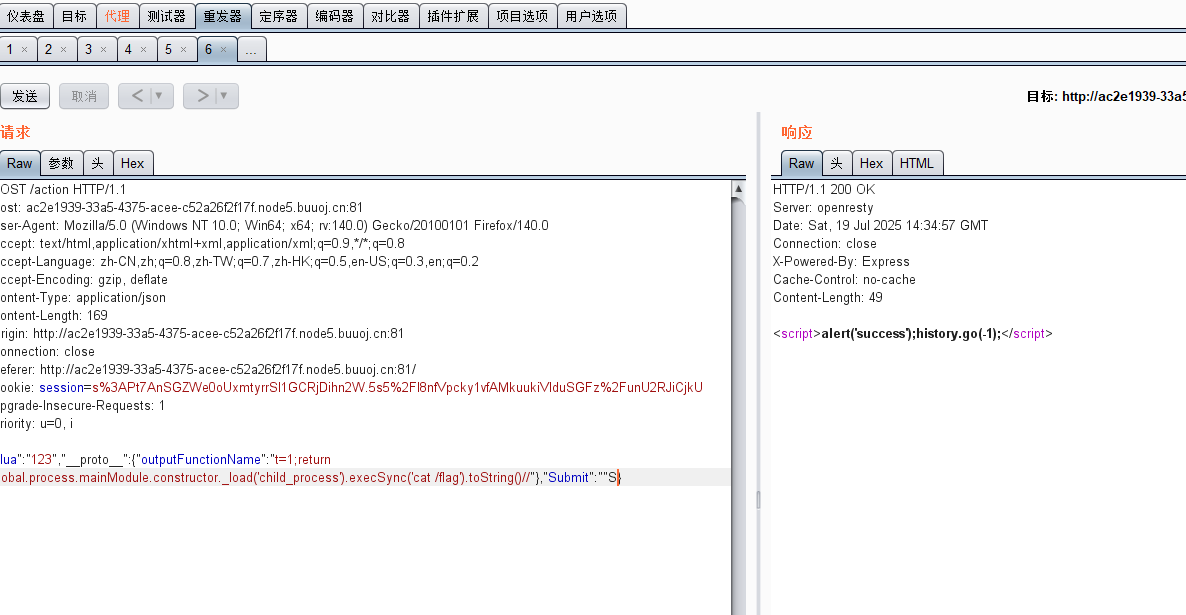Open the request 参数 params tab
This screenshot has width=1186, height=615.
61,163
